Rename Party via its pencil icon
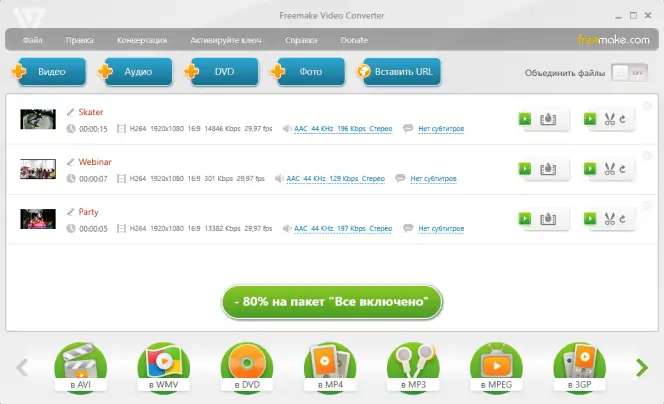Screen dimensions: 664x404 pyautogui.click(x=71, y=212)
